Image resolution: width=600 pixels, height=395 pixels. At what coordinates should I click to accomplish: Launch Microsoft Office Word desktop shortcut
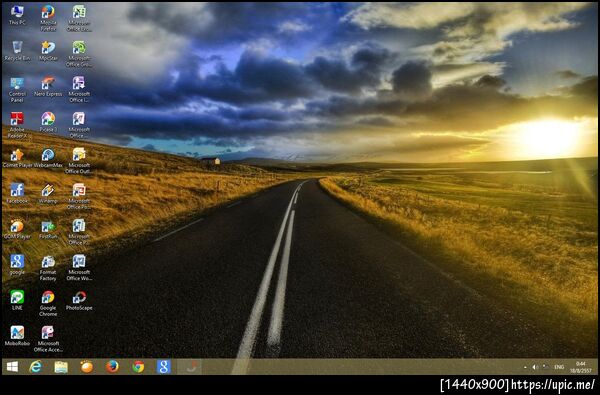click(79, 268)
